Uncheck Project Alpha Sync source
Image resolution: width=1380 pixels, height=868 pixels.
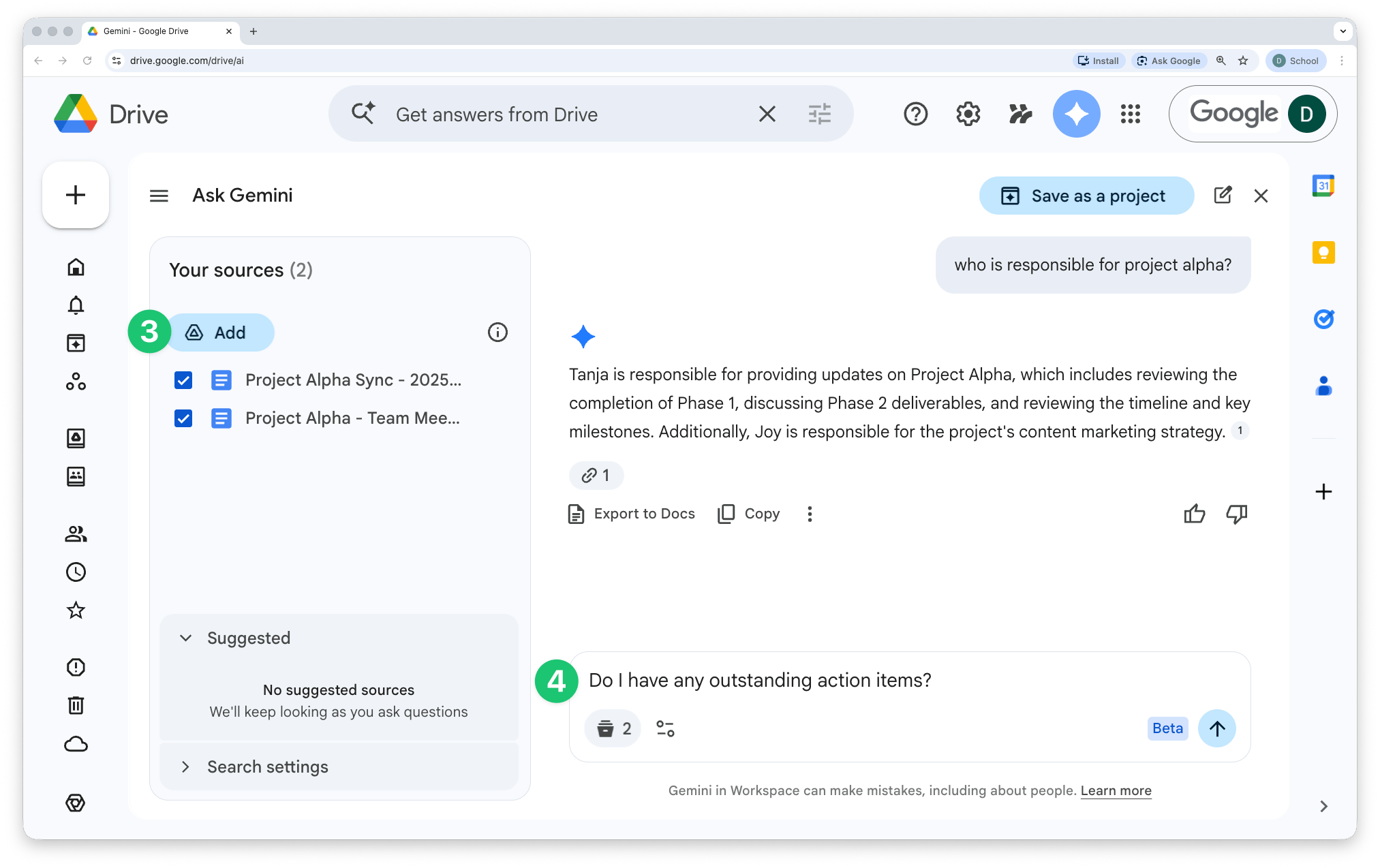click(183, 380)
